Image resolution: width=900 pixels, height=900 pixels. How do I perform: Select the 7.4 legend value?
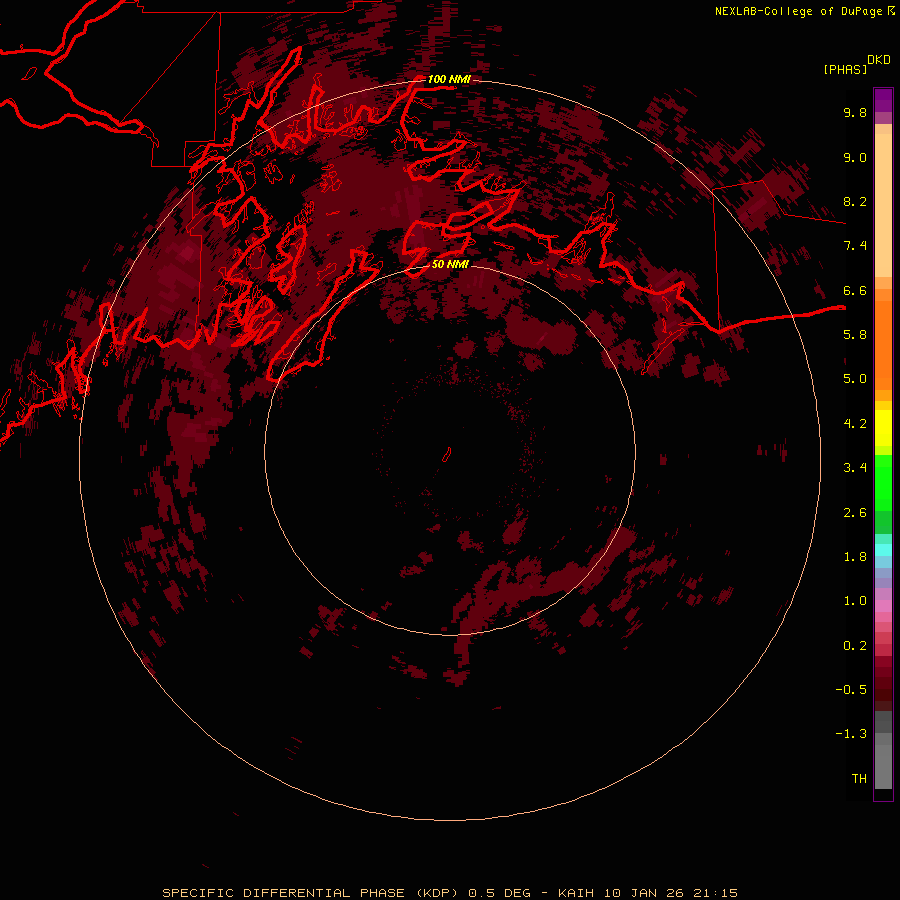[855, 246]
